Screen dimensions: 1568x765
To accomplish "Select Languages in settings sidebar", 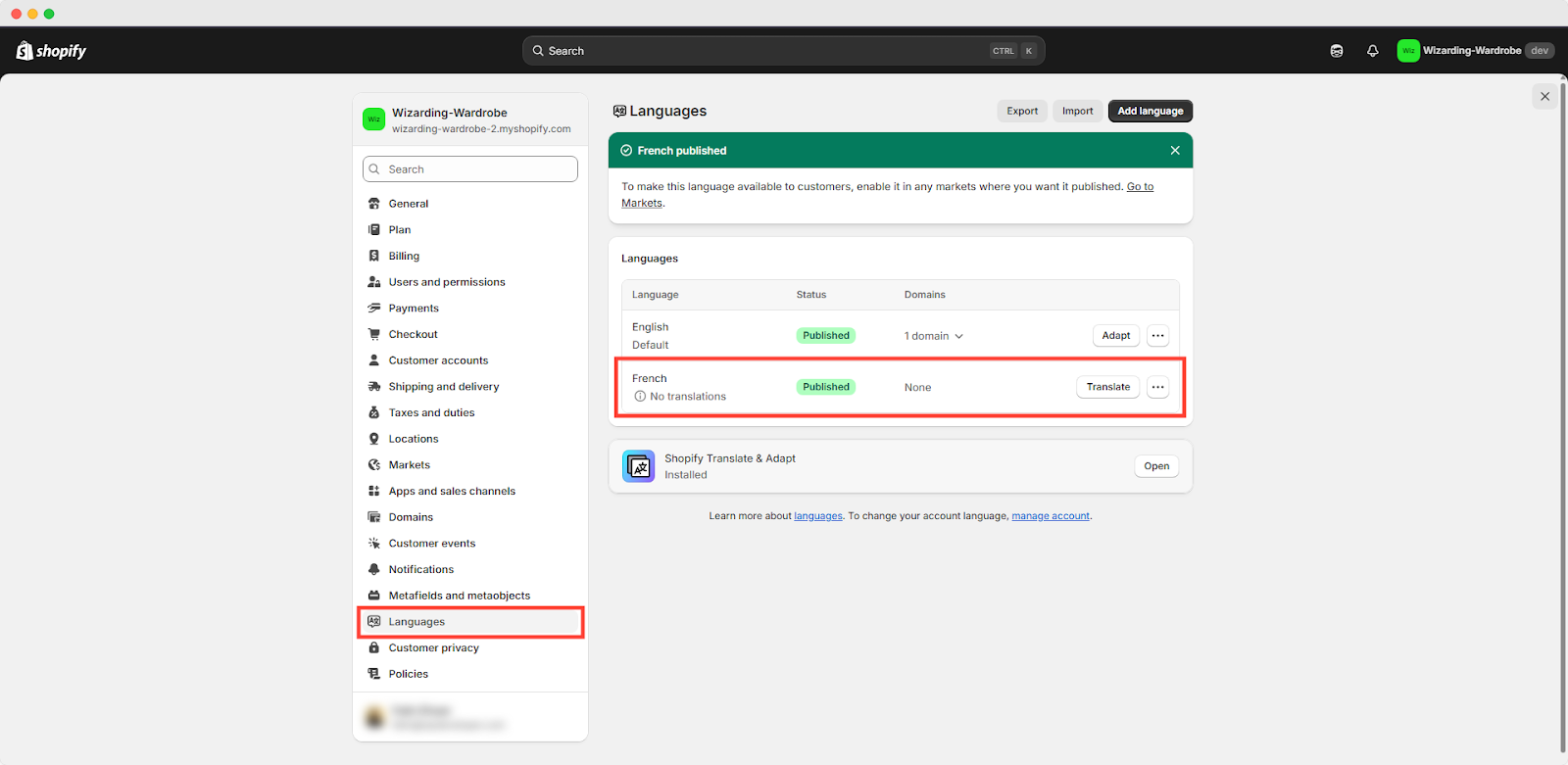I will pos(470,622).
